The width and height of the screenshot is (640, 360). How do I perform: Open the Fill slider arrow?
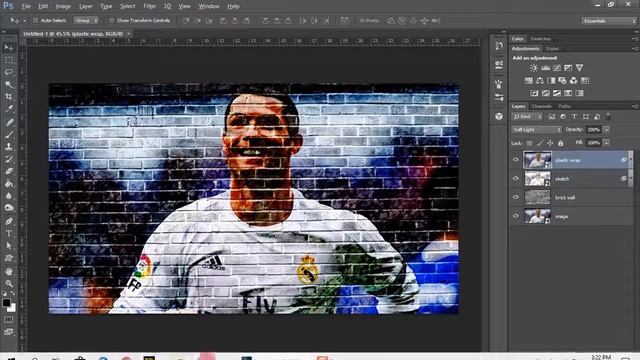pos(606,143)
